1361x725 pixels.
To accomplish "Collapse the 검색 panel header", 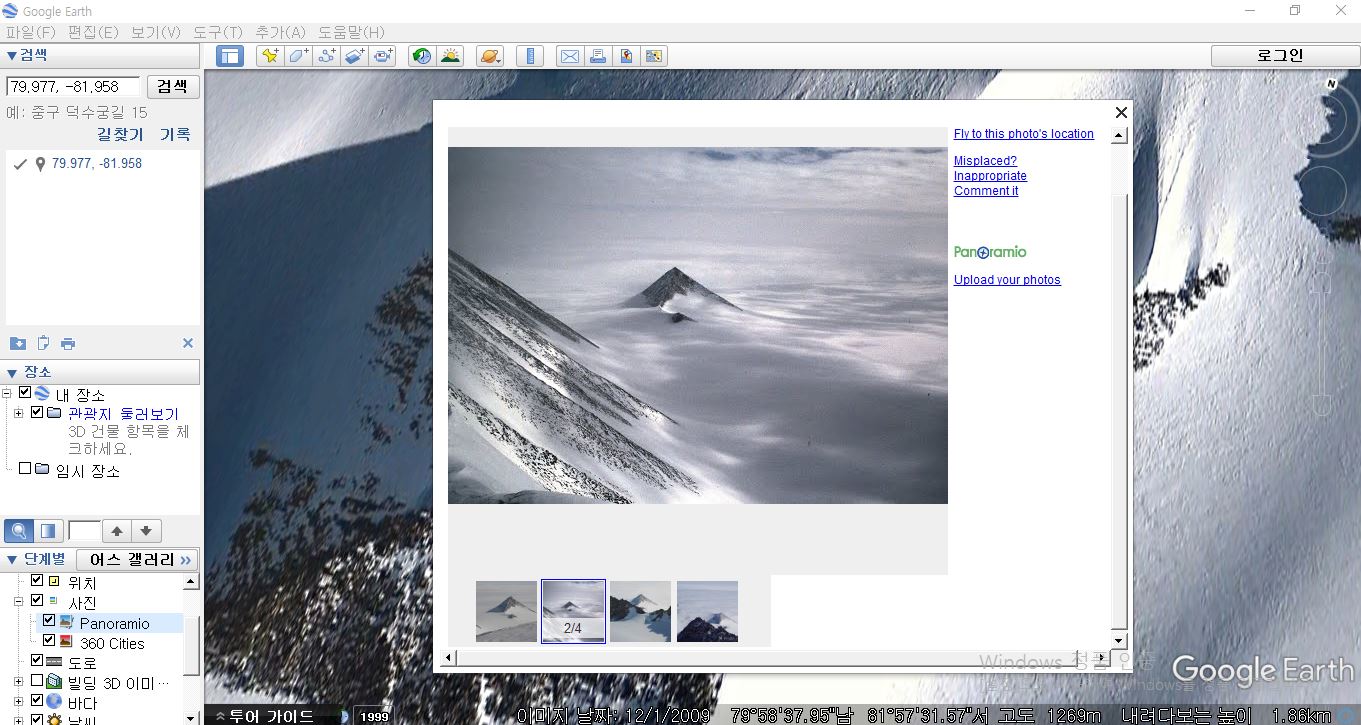I will [x=12, y=55].
